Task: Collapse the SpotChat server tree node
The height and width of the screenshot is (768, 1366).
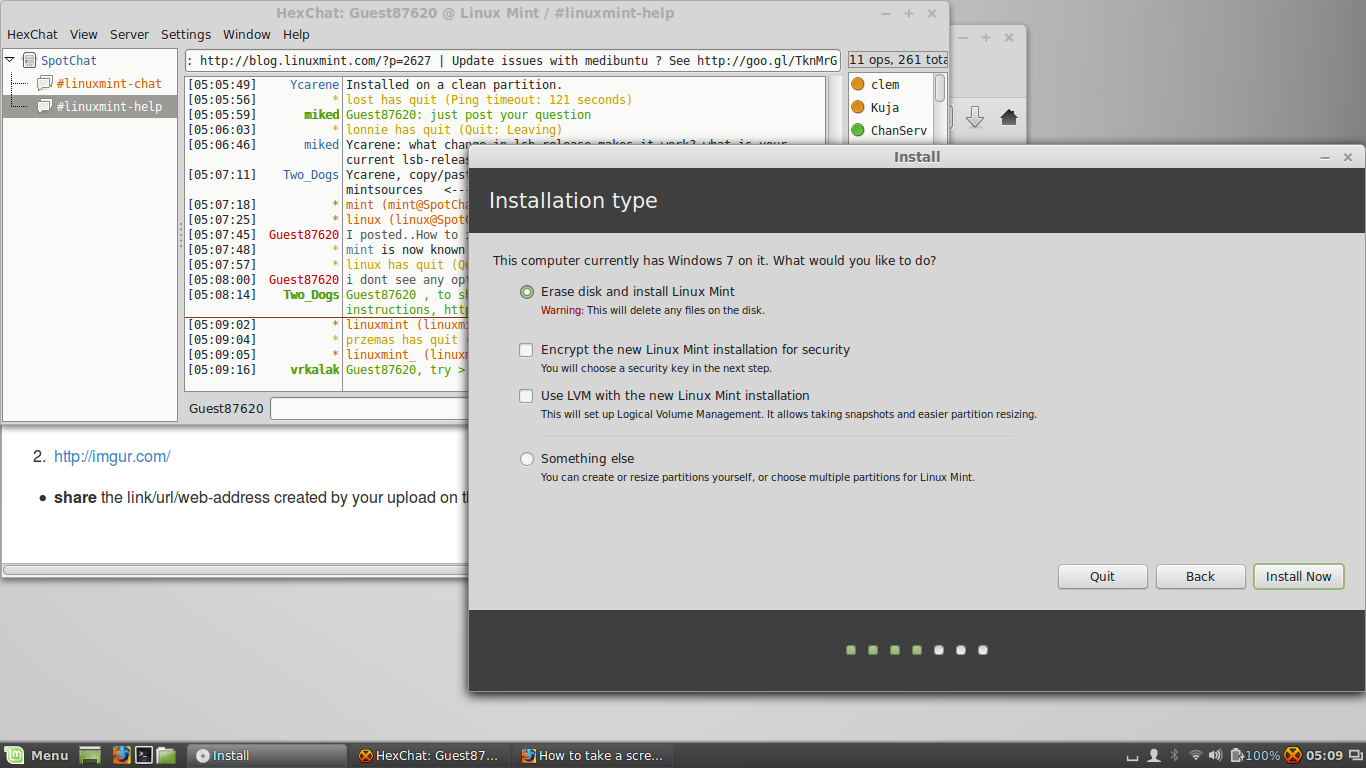Action: point(10,60)
